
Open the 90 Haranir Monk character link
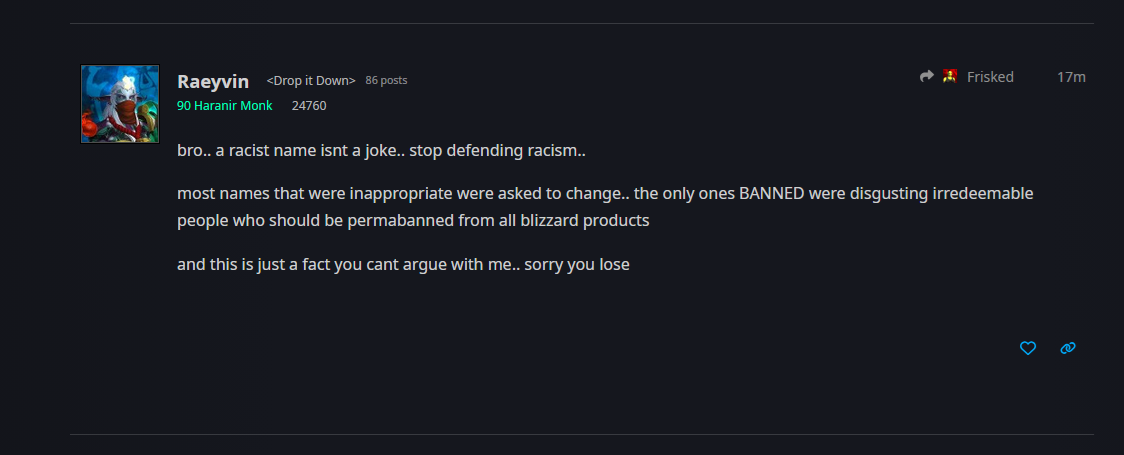[224, 106]
